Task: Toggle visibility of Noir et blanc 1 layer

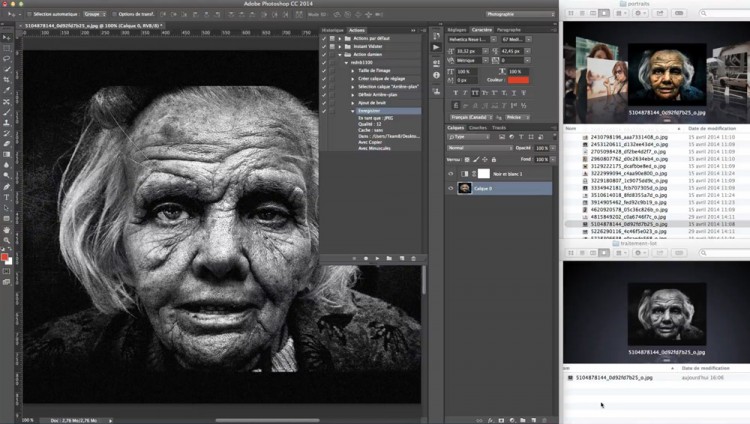Action: [453, 174]
